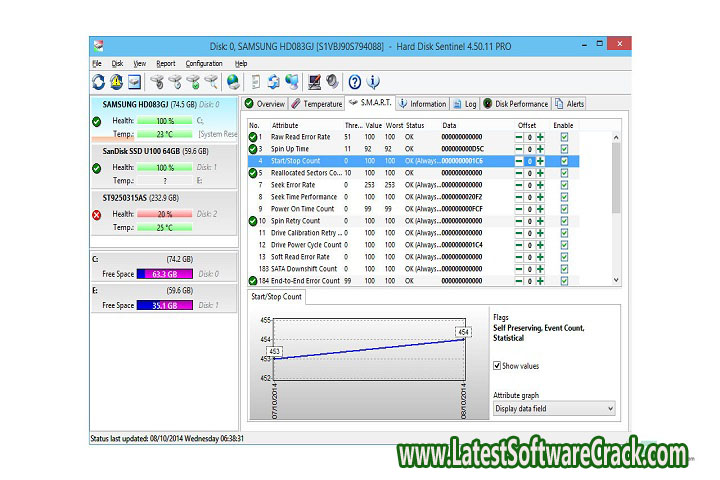Click the globe icon in the toolbar
Viewport: 720px width, 480px height.
(233, 82)
